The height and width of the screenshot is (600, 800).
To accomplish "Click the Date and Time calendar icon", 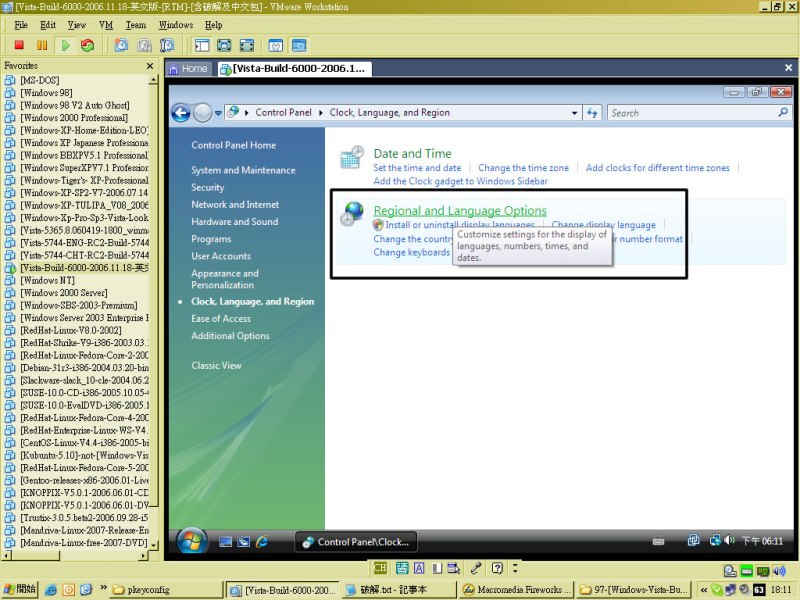I will tap(353, 157).
